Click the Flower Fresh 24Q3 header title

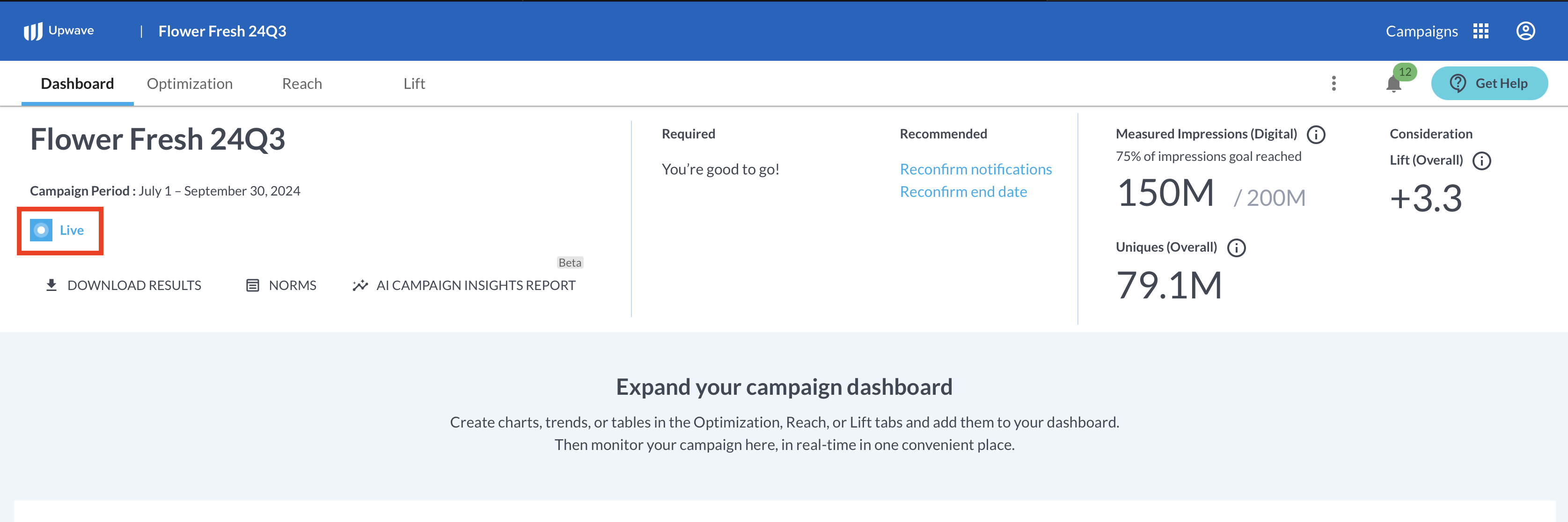222,31
